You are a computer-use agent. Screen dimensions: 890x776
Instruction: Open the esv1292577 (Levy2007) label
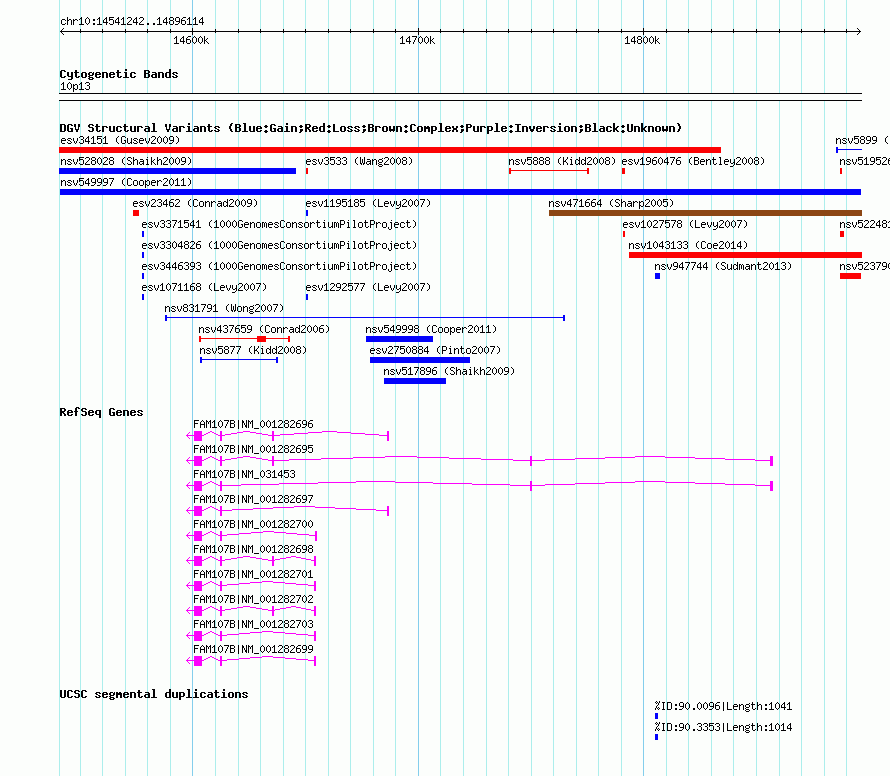pyautogui.click(x=368, y=287)
